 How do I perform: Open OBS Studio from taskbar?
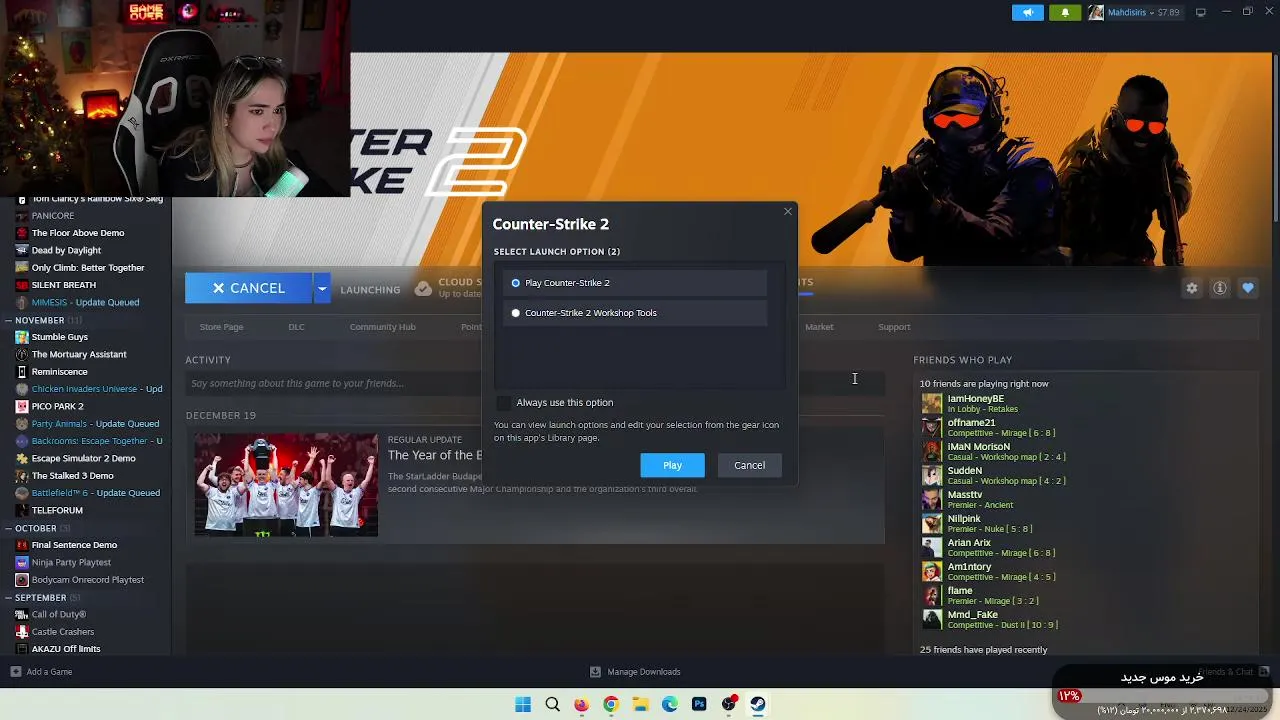pos(729,704)
